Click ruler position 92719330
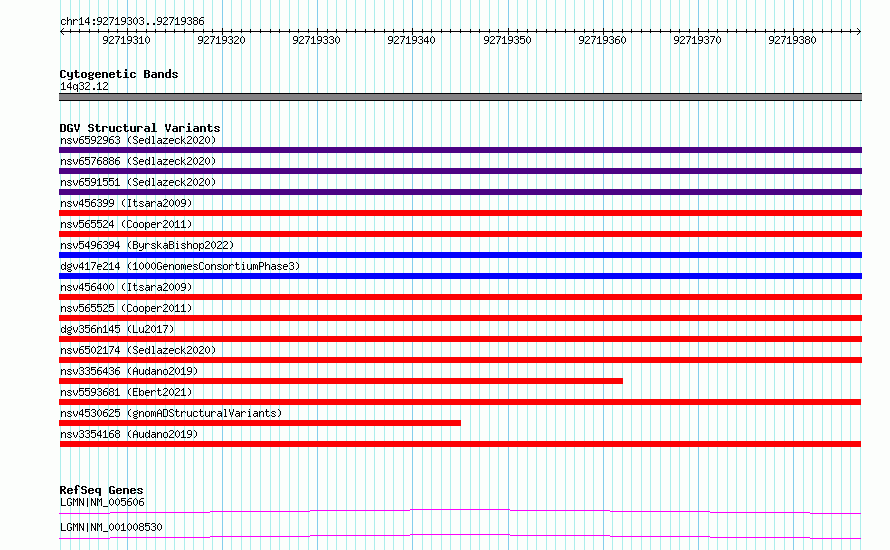 coord(316,40)
